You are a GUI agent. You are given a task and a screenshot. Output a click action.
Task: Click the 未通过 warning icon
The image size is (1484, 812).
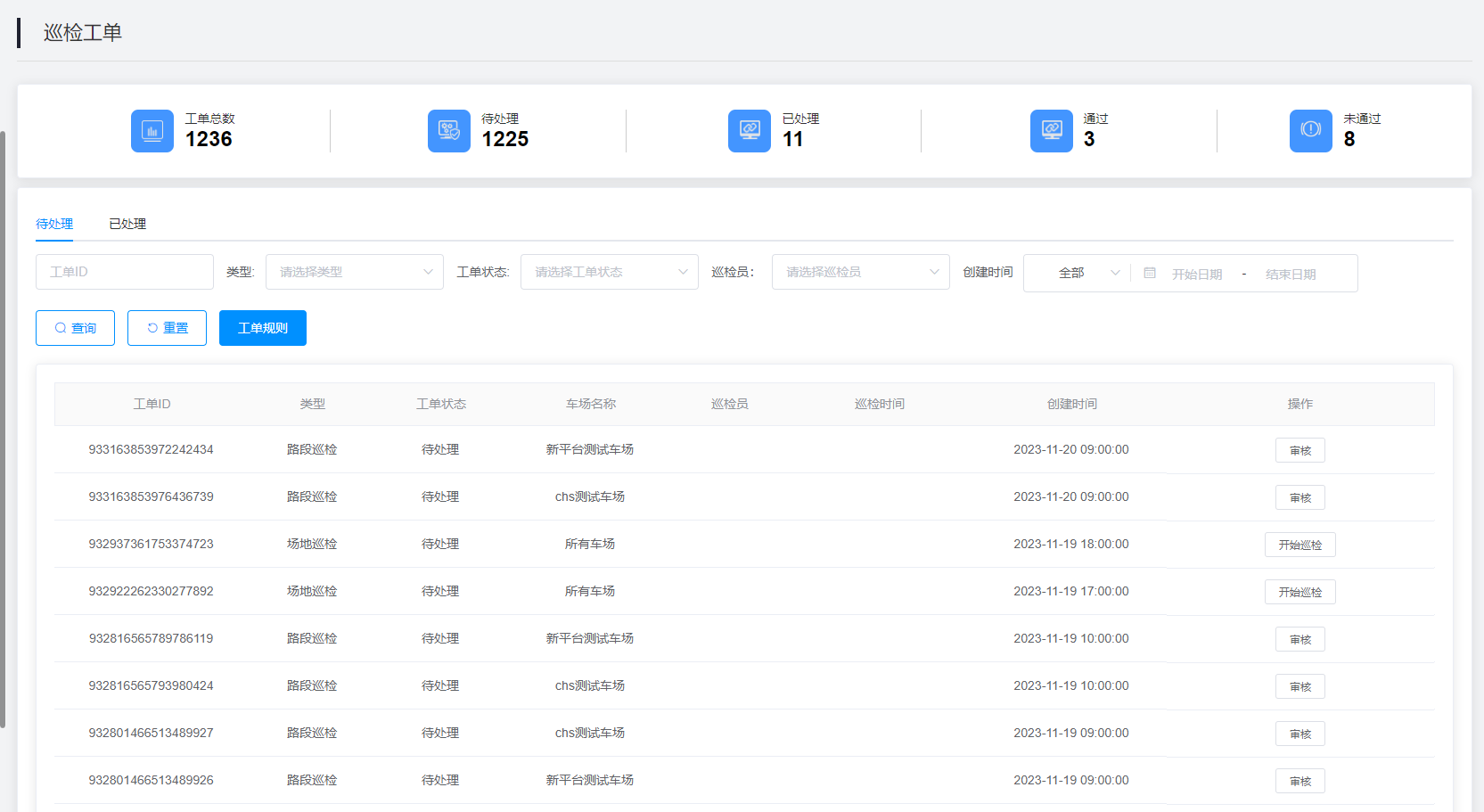click(x=1310, y=131)
